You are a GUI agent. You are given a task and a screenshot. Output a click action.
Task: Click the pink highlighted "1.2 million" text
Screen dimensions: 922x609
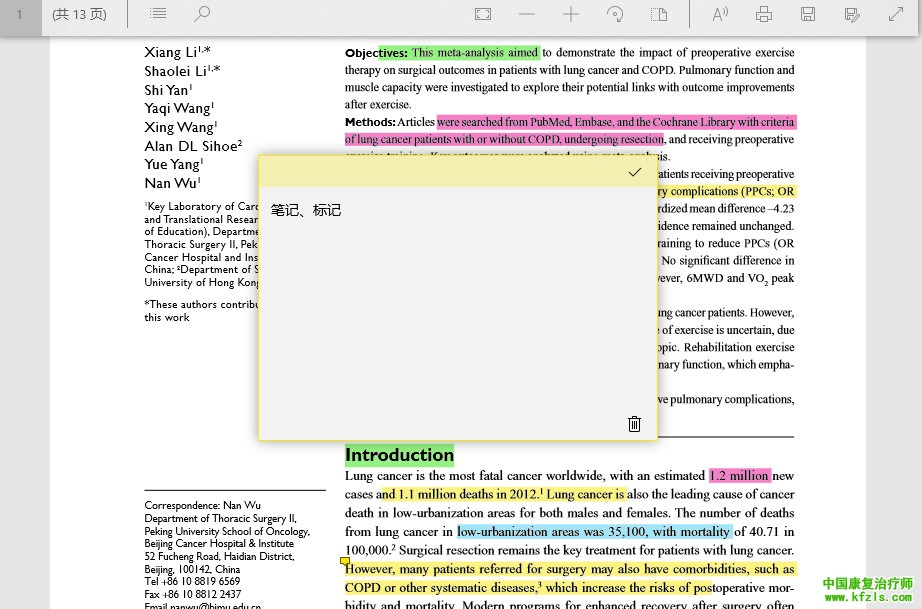pos(739,476)
